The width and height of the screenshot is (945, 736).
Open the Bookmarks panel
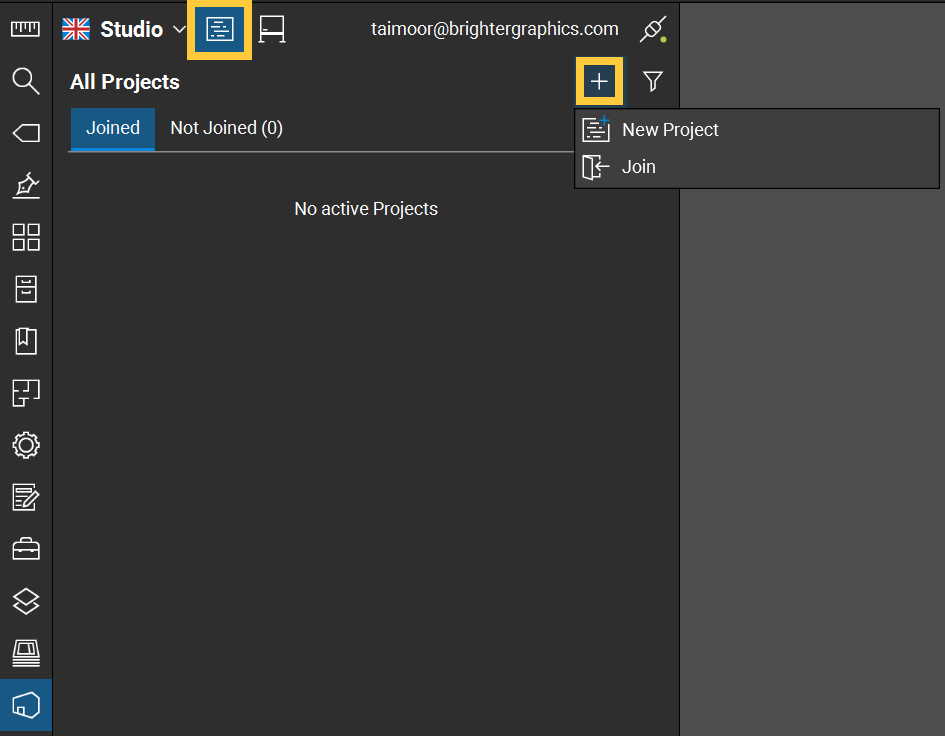25,341
